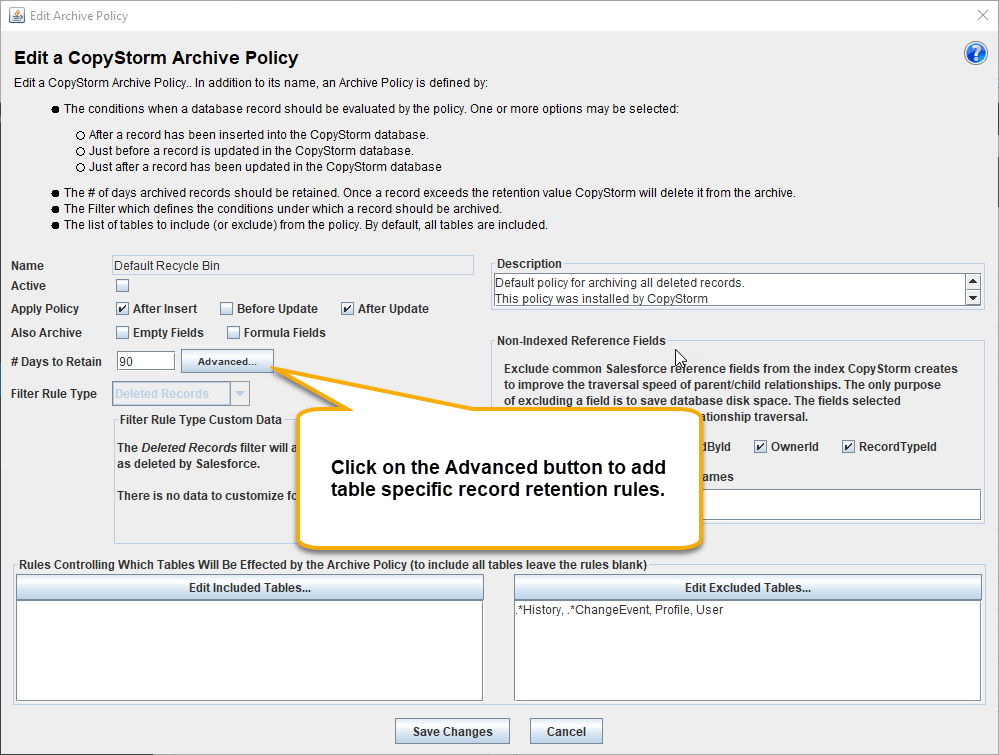999x755 pixels.
Task: Disable the RecordTypeId exclusion
Action: 850,446
